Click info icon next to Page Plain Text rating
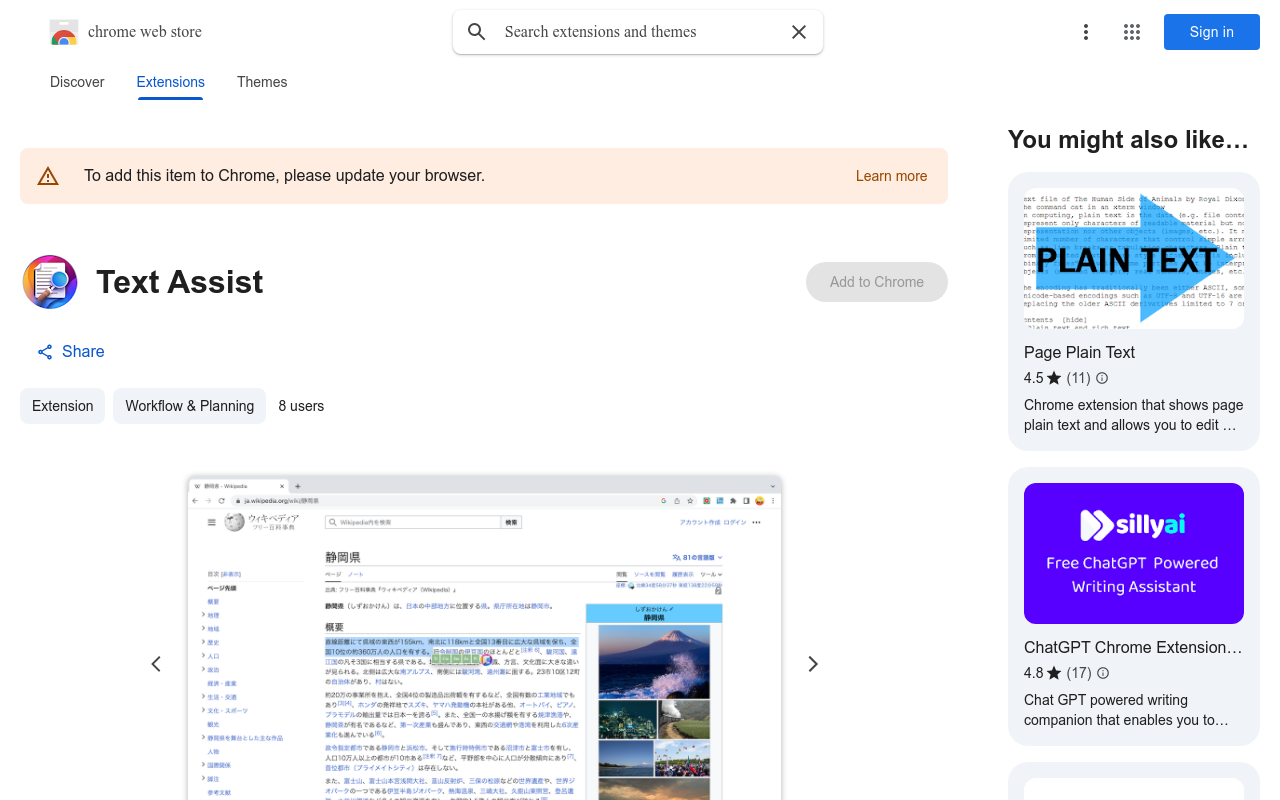This screenshot has height=800, width=1280. point(1102,378)
